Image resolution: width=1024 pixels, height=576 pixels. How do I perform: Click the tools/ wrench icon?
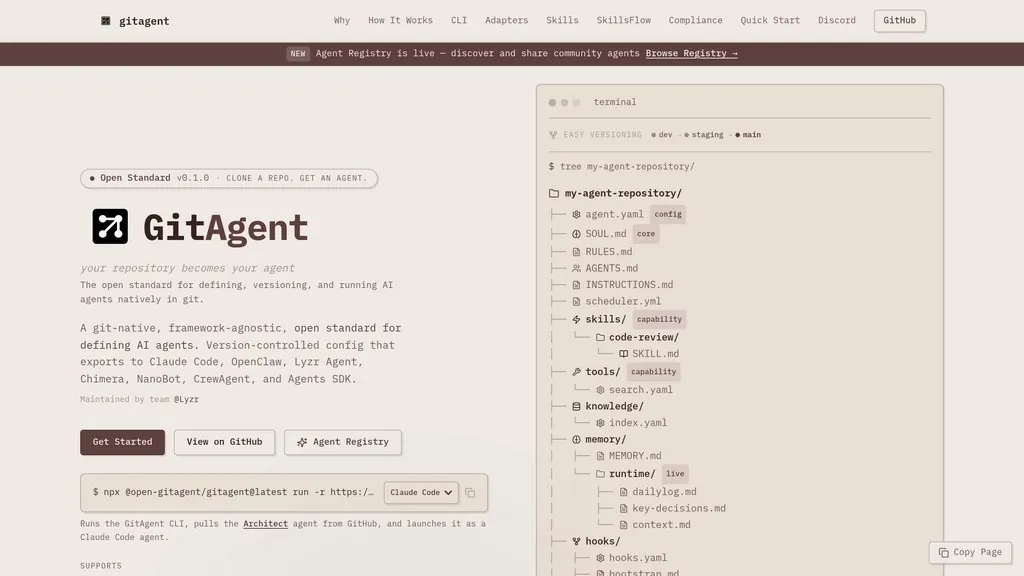click(x=576, y=372)
